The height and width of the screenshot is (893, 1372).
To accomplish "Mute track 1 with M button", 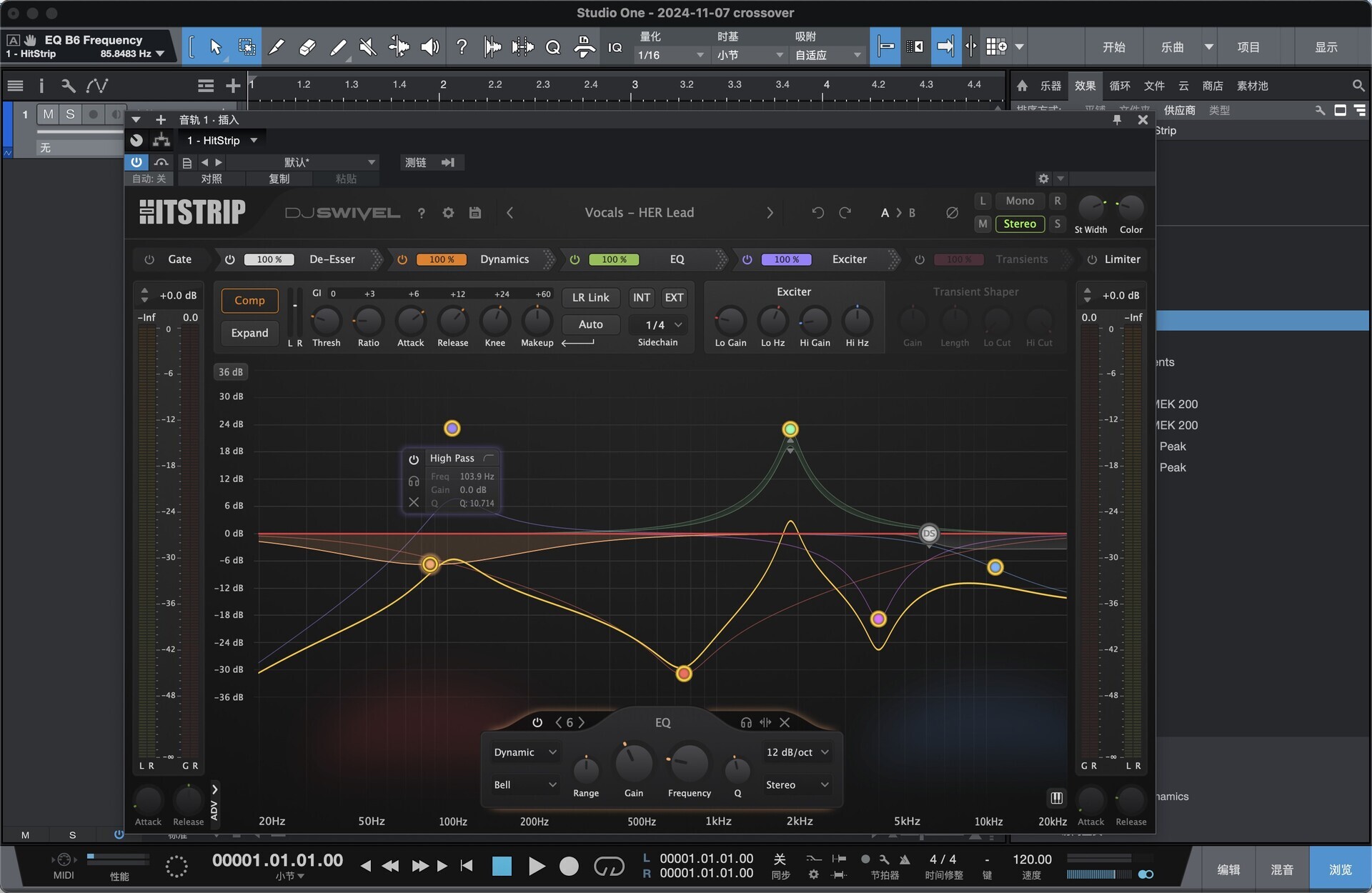I will pos(48,114).
